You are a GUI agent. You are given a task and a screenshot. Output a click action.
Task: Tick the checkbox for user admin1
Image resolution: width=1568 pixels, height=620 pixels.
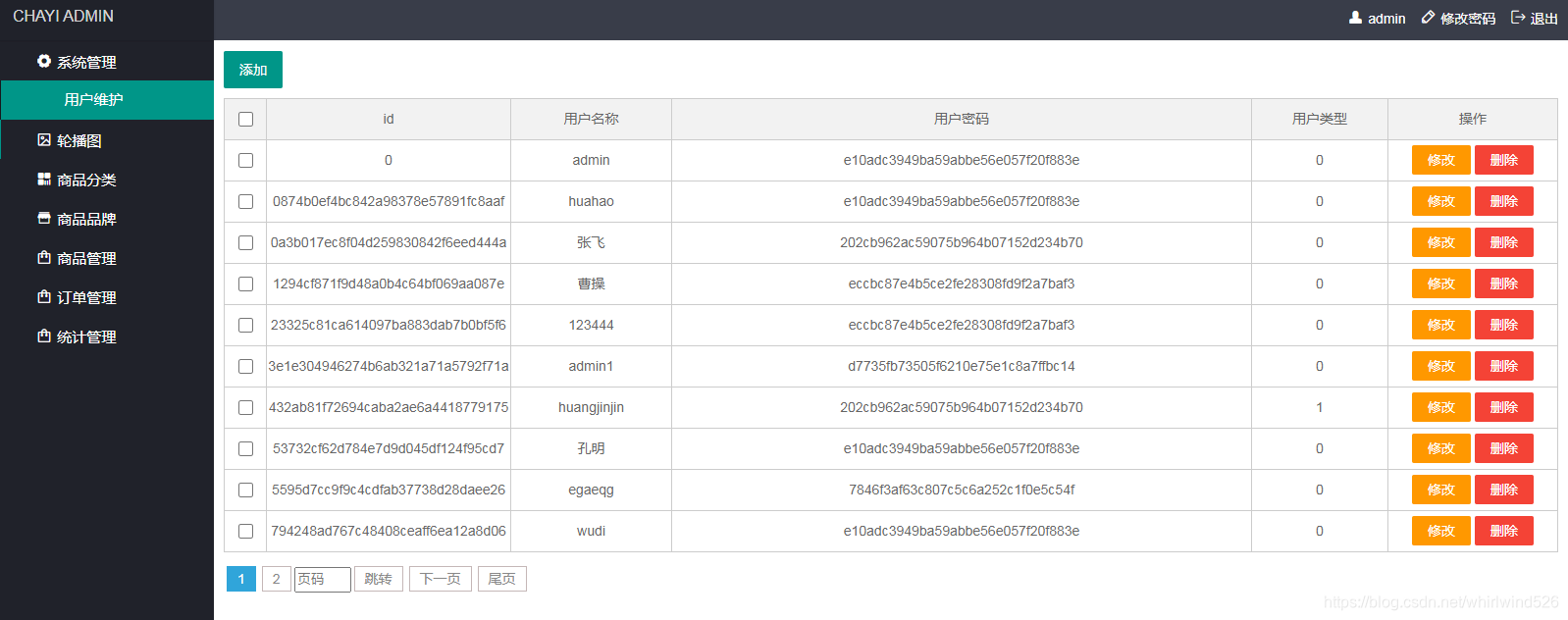[x=245, y=366]
